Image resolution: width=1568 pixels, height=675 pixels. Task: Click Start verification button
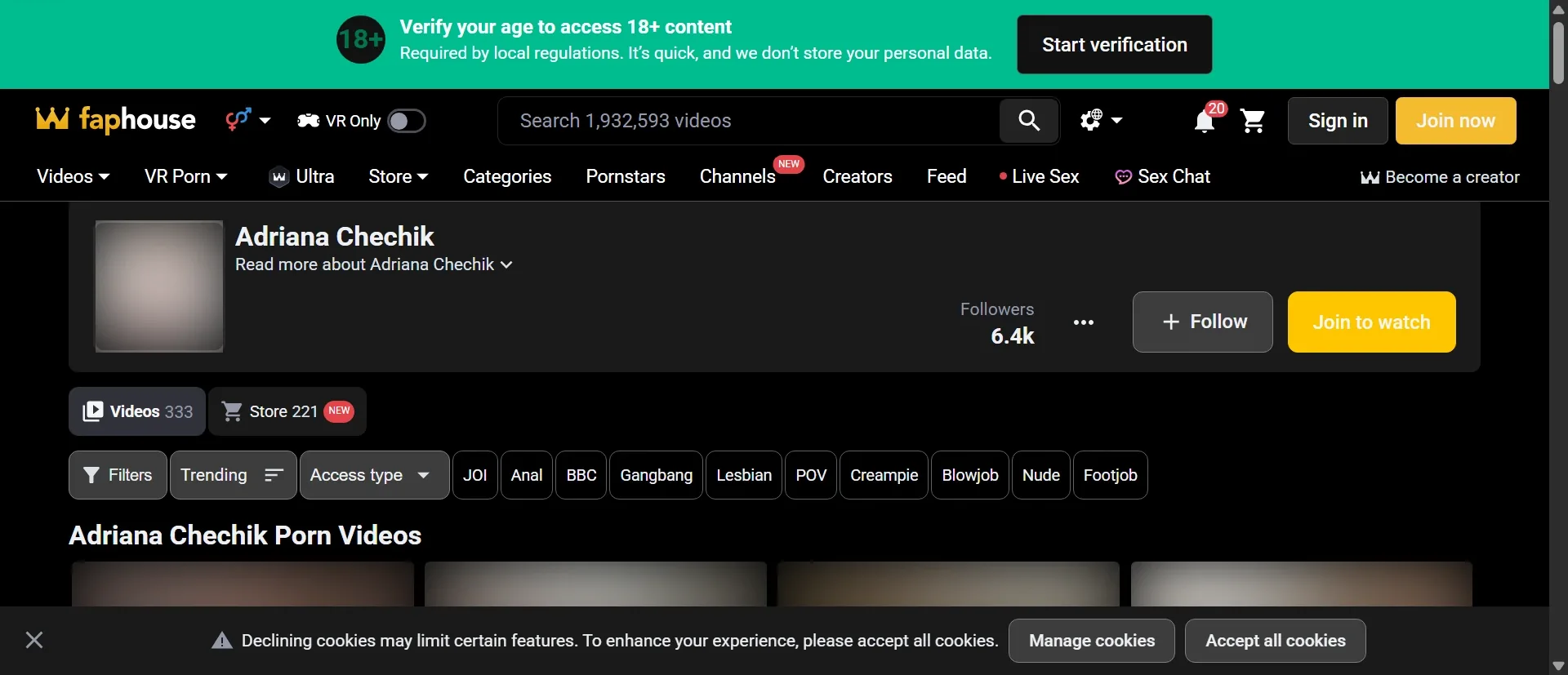(x=1114, y=44)
